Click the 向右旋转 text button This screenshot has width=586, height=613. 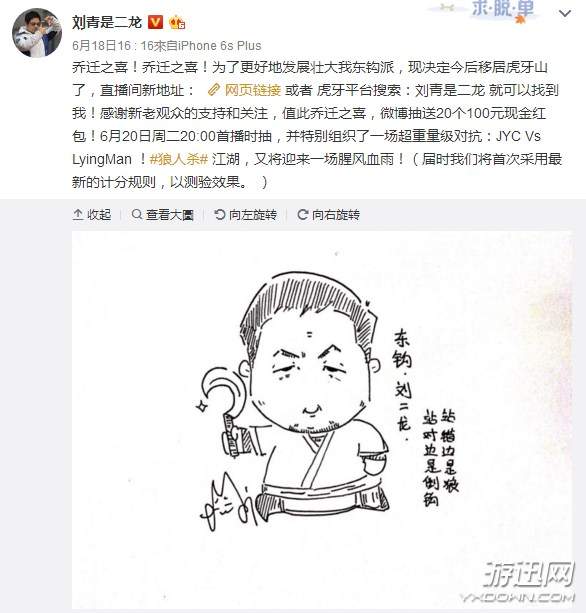[336, 215]
